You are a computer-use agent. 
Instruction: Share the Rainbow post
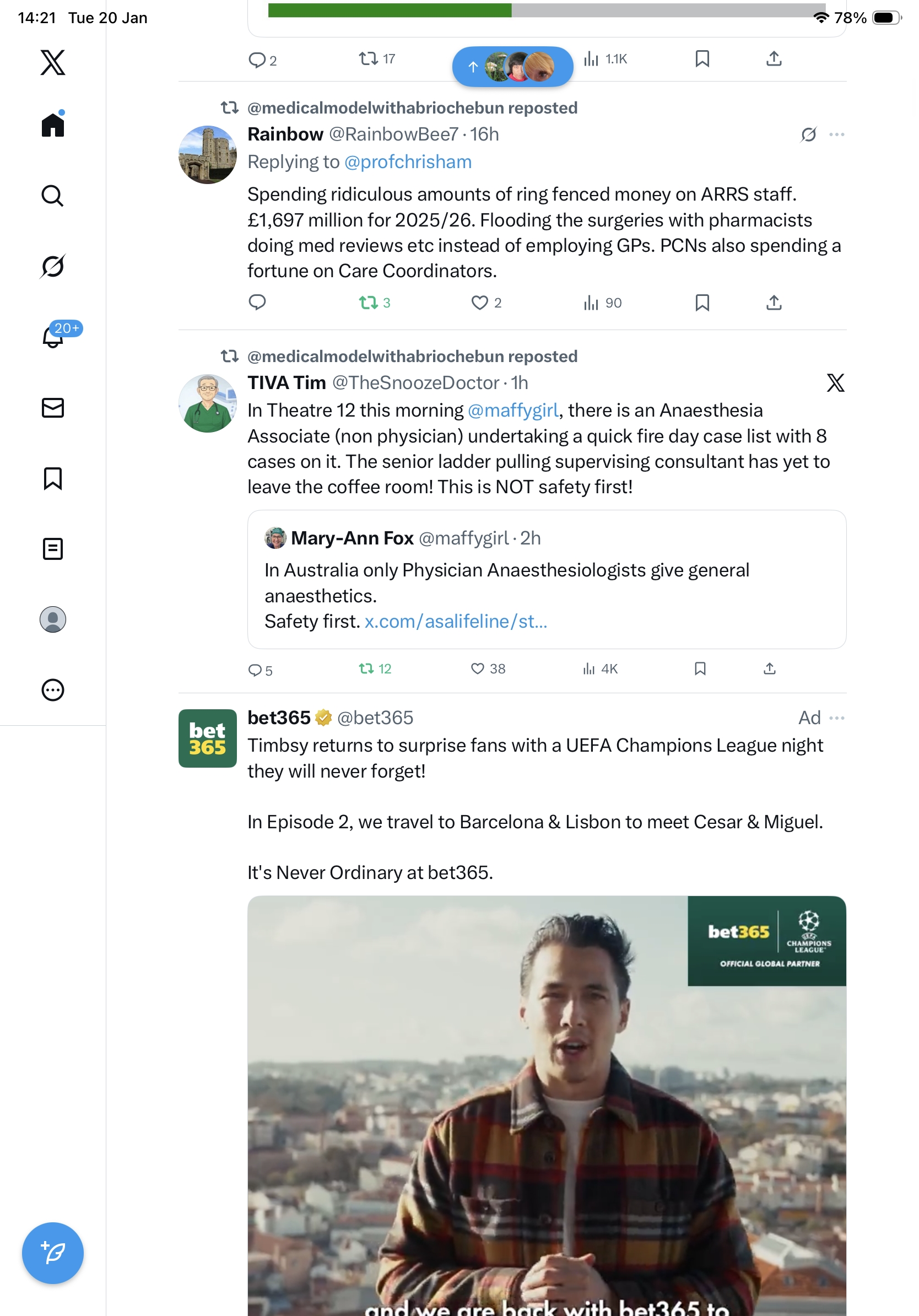[x=774, y=302]
